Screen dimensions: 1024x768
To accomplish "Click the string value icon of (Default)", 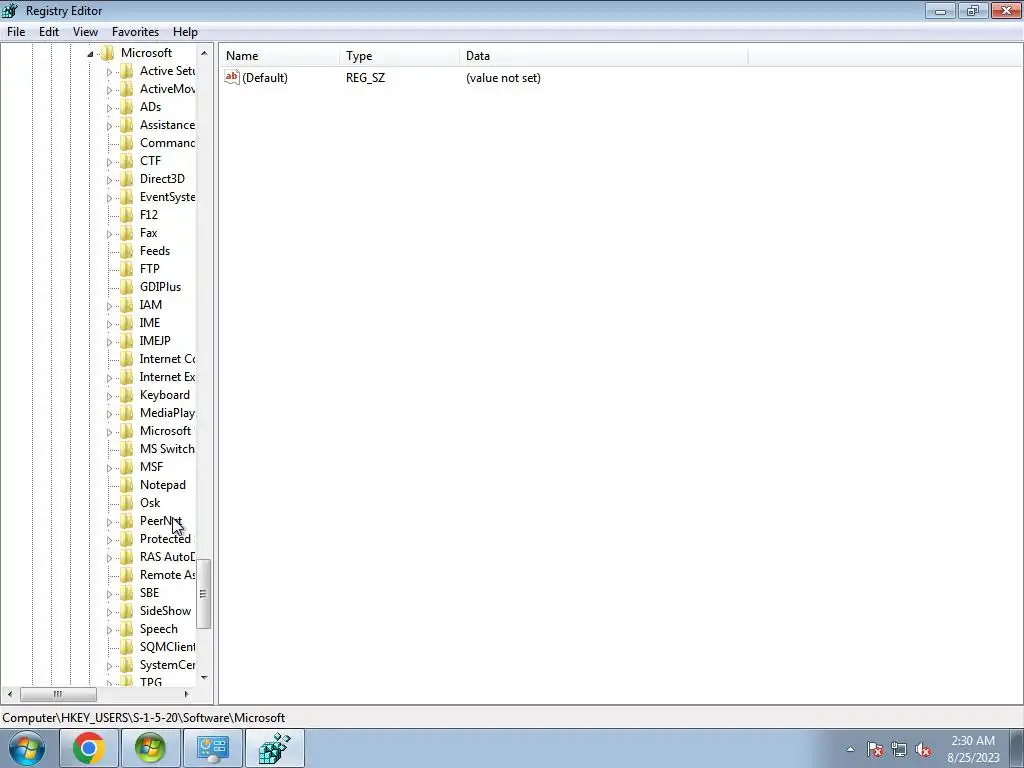I will [232, 78].
